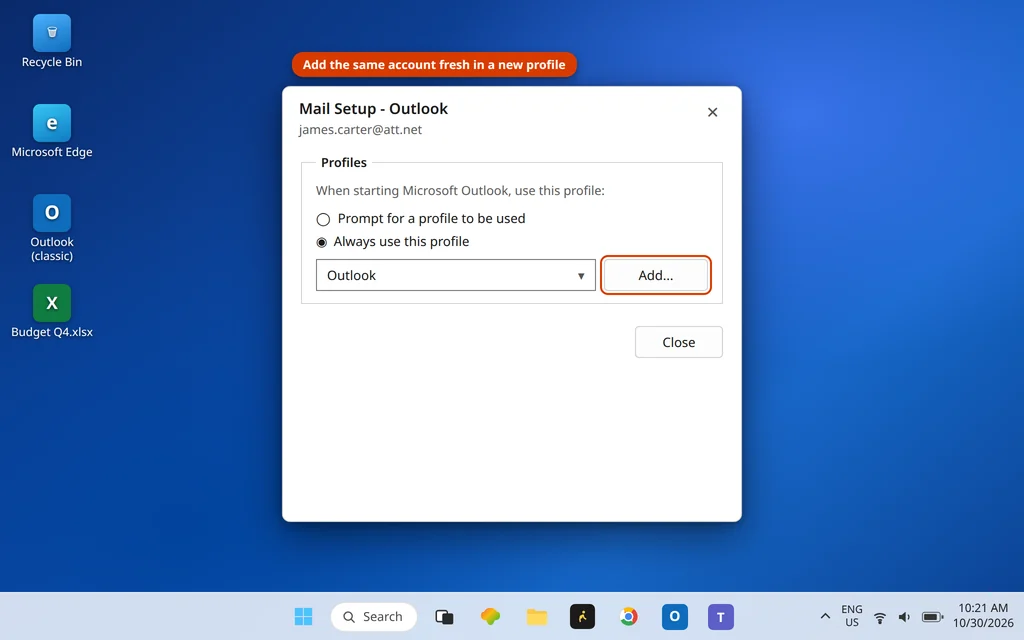Click the Profiles group label
The height and width of the screenshot is (640, 1024).
(x=344, y=163)
